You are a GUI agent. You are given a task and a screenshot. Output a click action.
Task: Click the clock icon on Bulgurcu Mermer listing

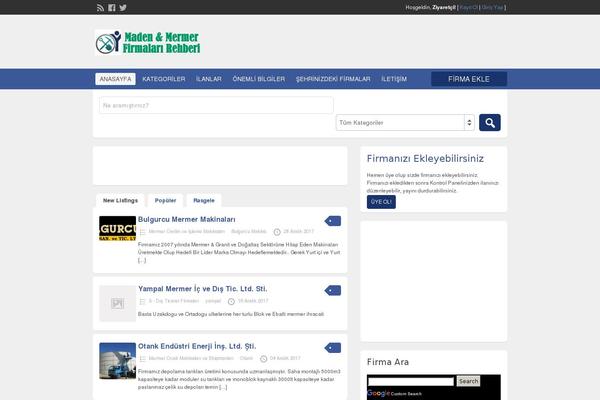pos(277,232)
